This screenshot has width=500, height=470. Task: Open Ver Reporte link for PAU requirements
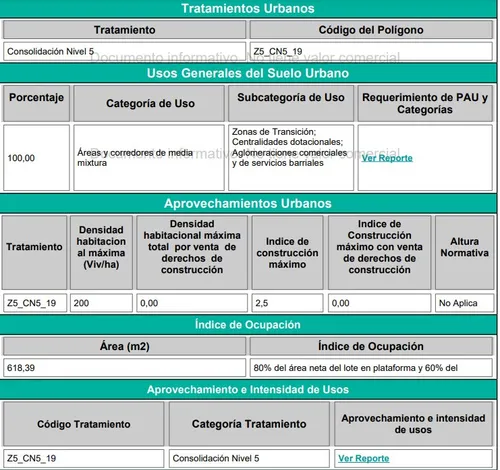click(387, 158)
